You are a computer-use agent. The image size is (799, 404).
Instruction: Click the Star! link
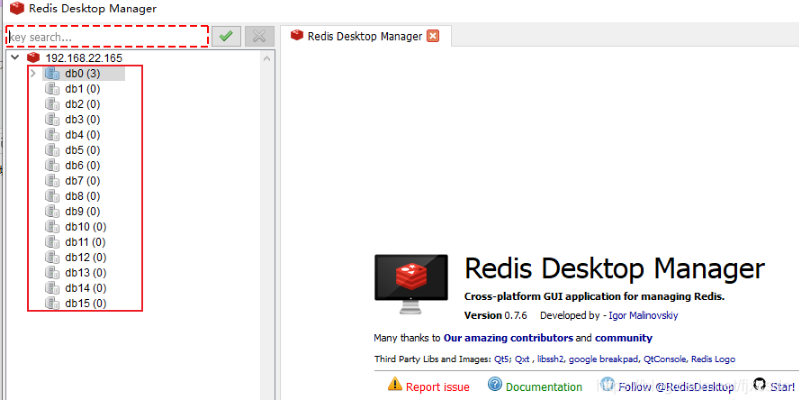pyautogui.click(x=783, y=387)
